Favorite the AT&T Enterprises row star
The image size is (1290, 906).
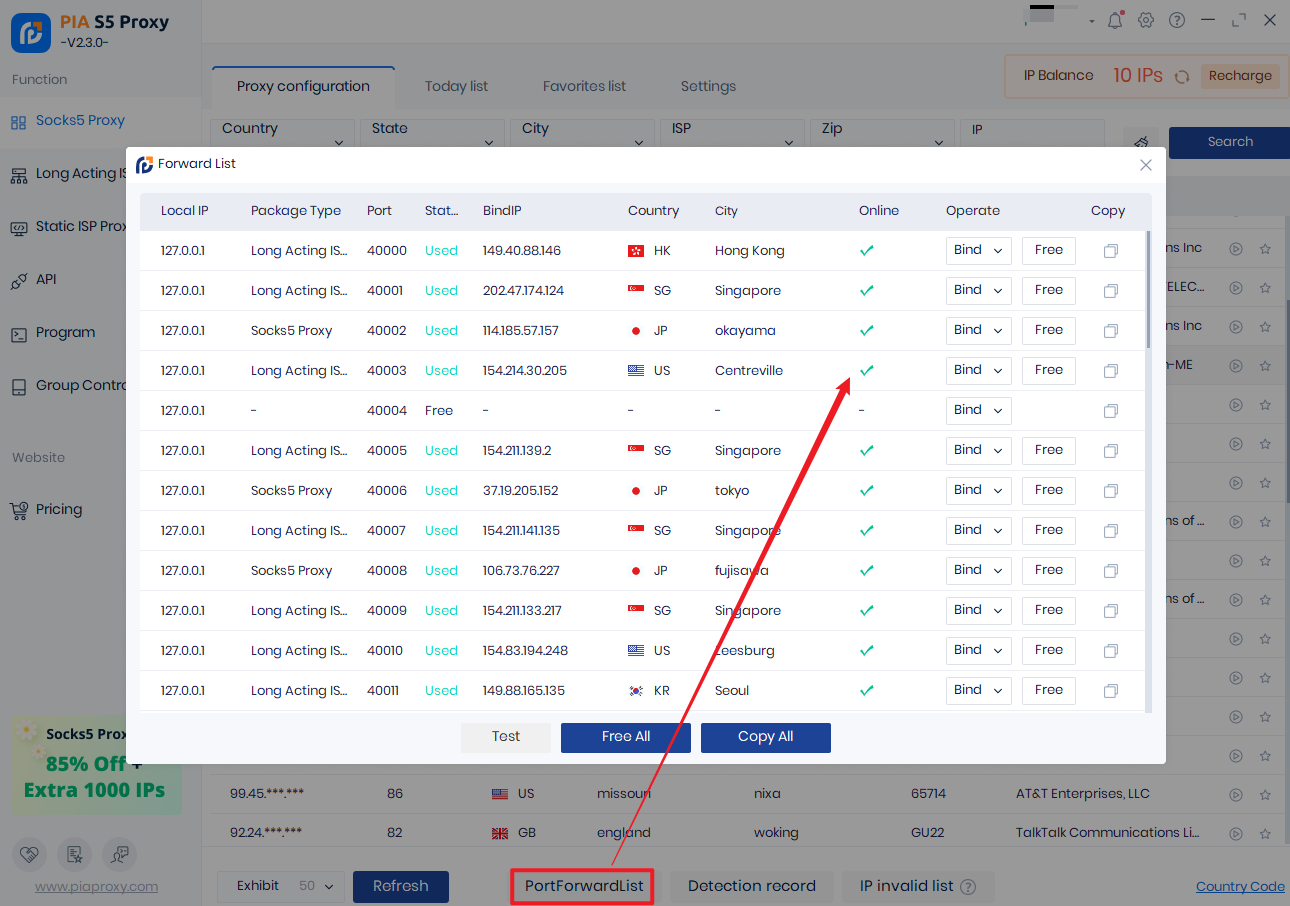point(1265,795)
